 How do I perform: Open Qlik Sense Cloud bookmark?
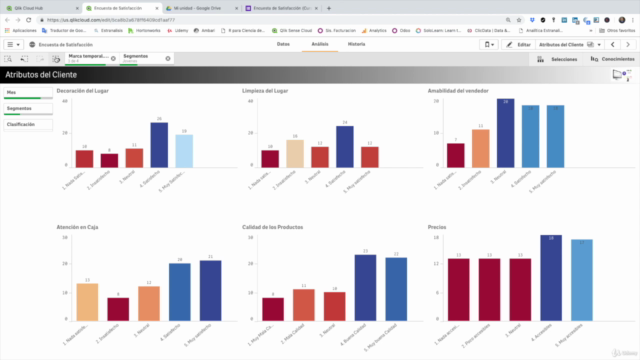(x=292, y=31)
